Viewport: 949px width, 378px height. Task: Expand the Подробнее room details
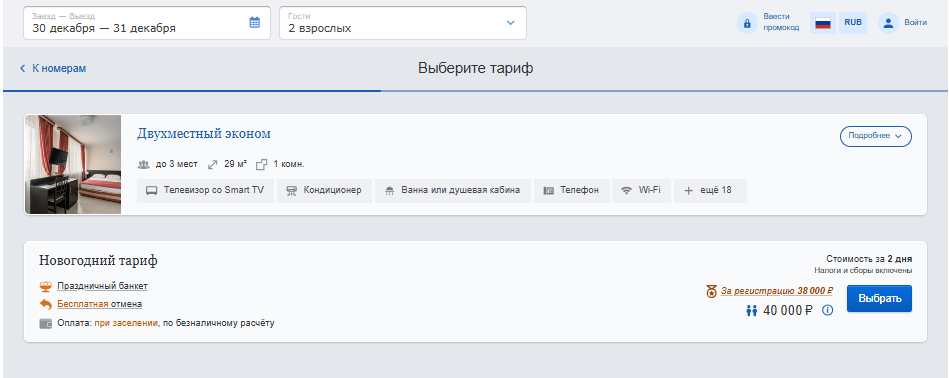click(875, 136)
